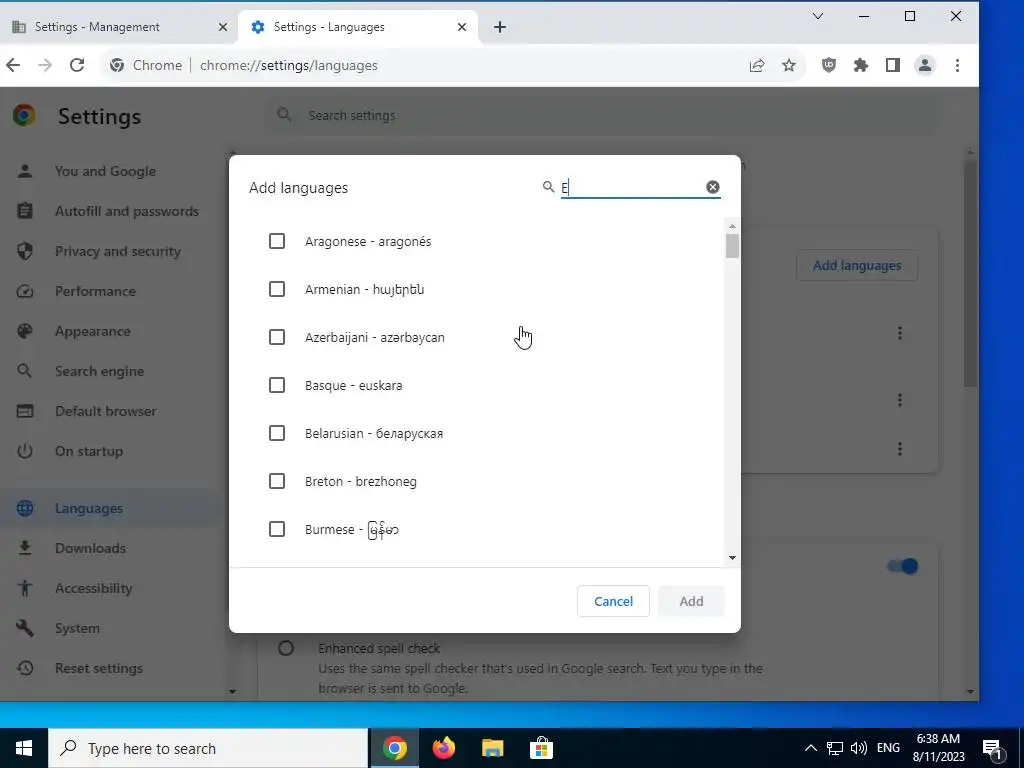Open second language's three-dot options
Screen dimensions: 1024x768
(900, 400)
